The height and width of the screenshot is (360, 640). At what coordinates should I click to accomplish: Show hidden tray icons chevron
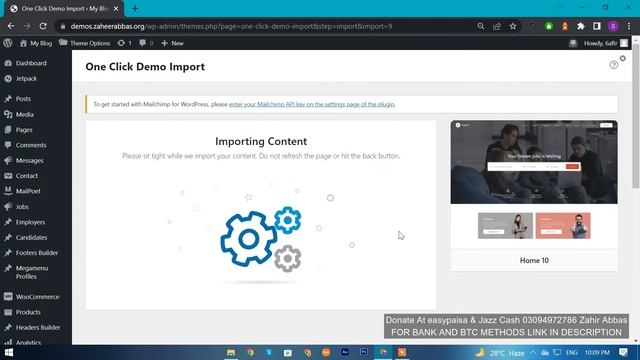(x=533, y=353)
